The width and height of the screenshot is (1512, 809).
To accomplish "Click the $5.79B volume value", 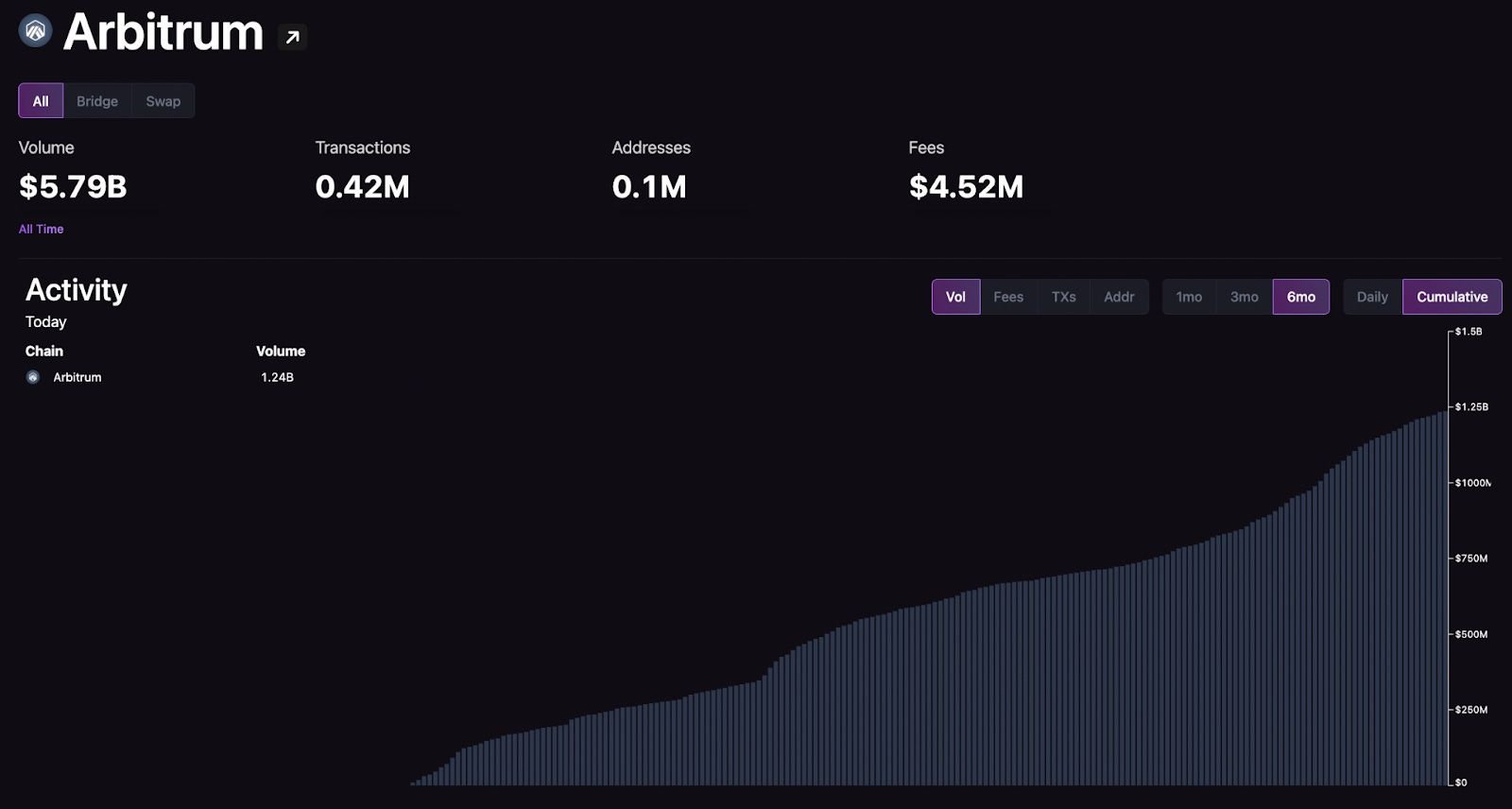I will pos(73,187).
